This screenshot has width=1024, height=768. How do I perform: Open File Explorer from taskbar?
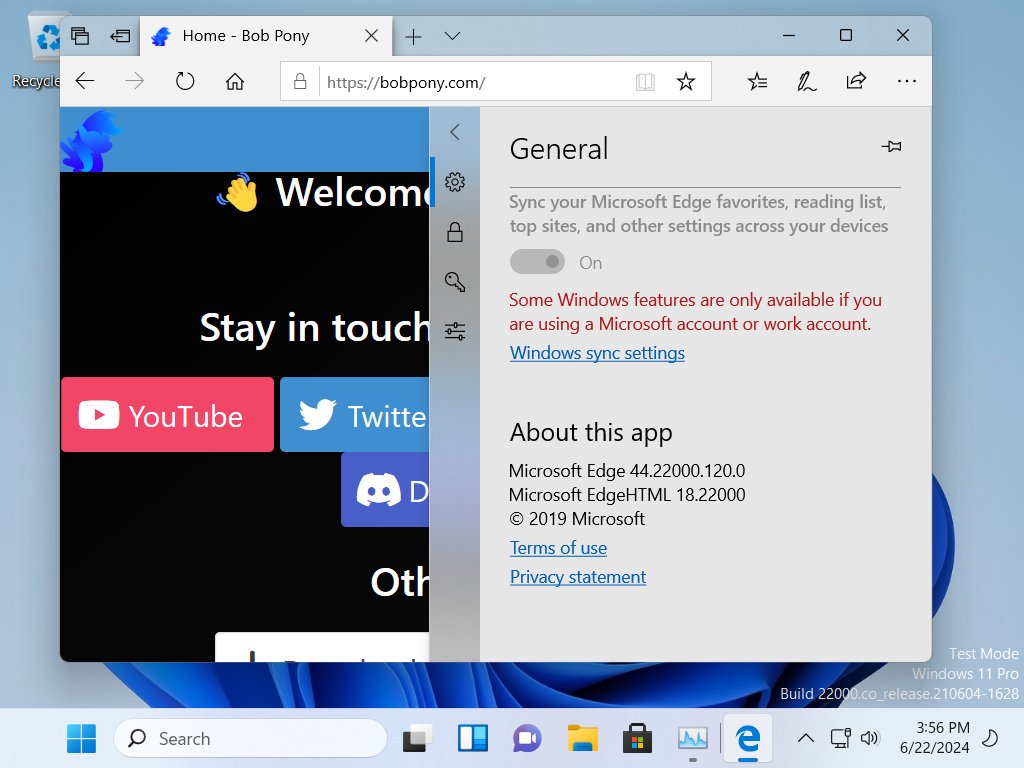pyautogui.click(x=583, y=739)
